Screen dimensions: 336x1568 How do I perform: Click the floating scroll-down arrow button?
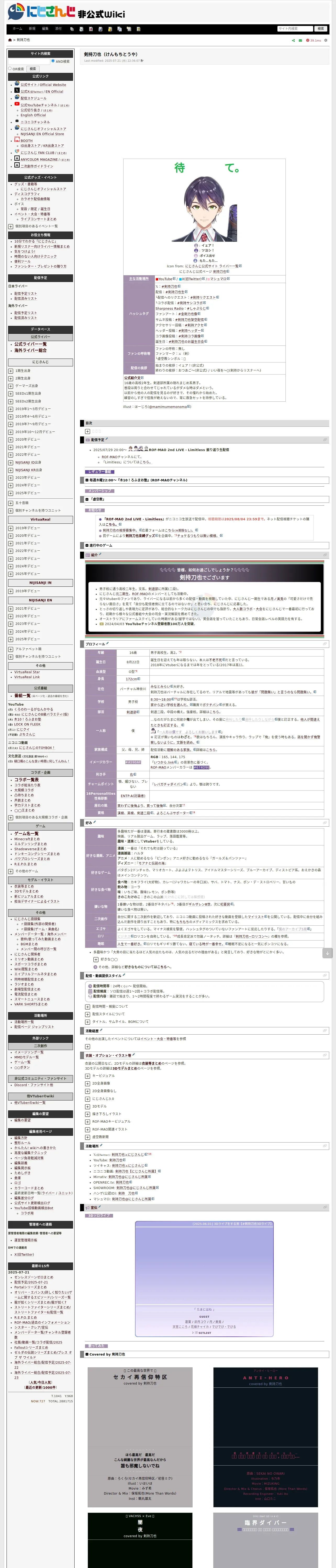point(327,953)
